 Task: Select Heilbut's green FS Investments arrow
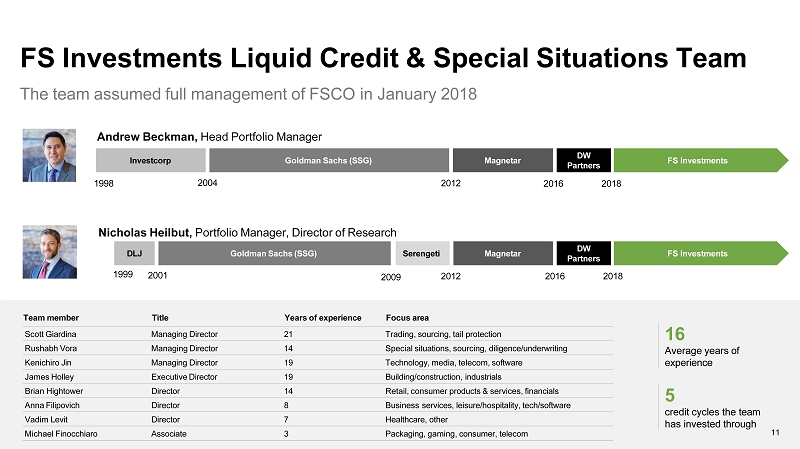tap(701, 253)
